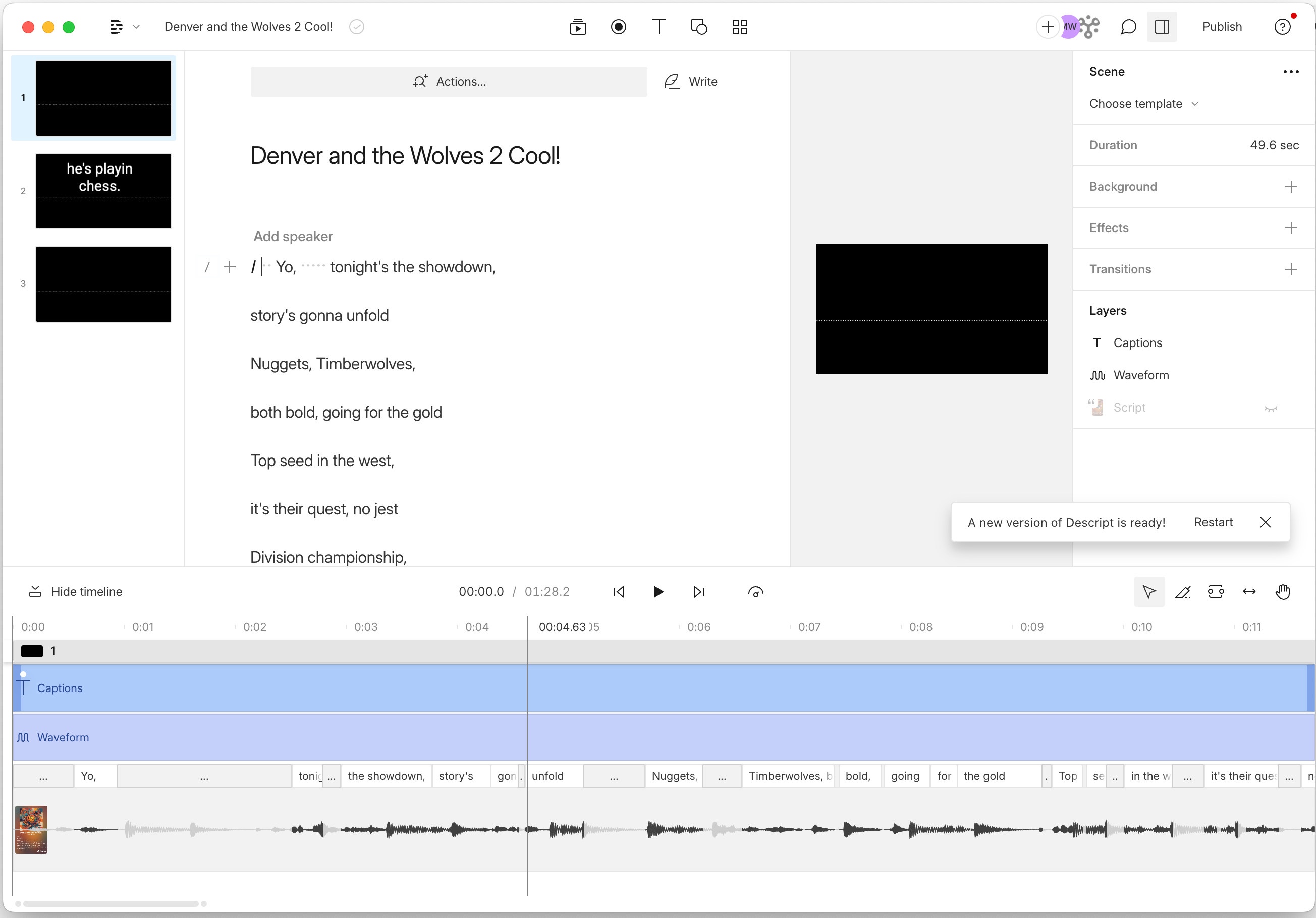
Task: Open Scene more options menu
Action: click(x=1290, y=72)
